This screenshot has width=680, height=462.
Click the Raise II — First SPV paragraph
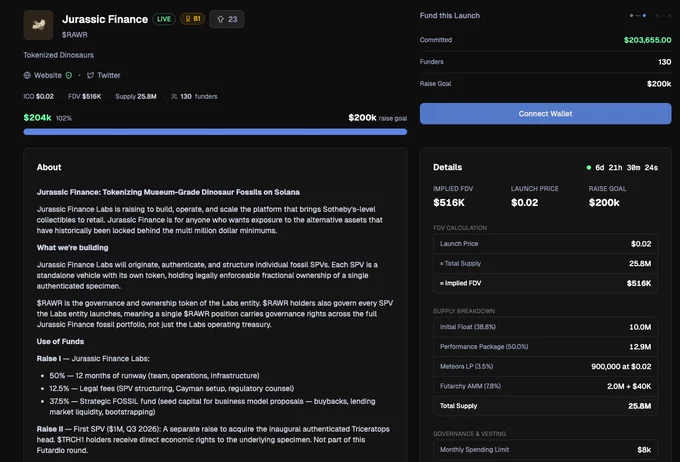213,439
